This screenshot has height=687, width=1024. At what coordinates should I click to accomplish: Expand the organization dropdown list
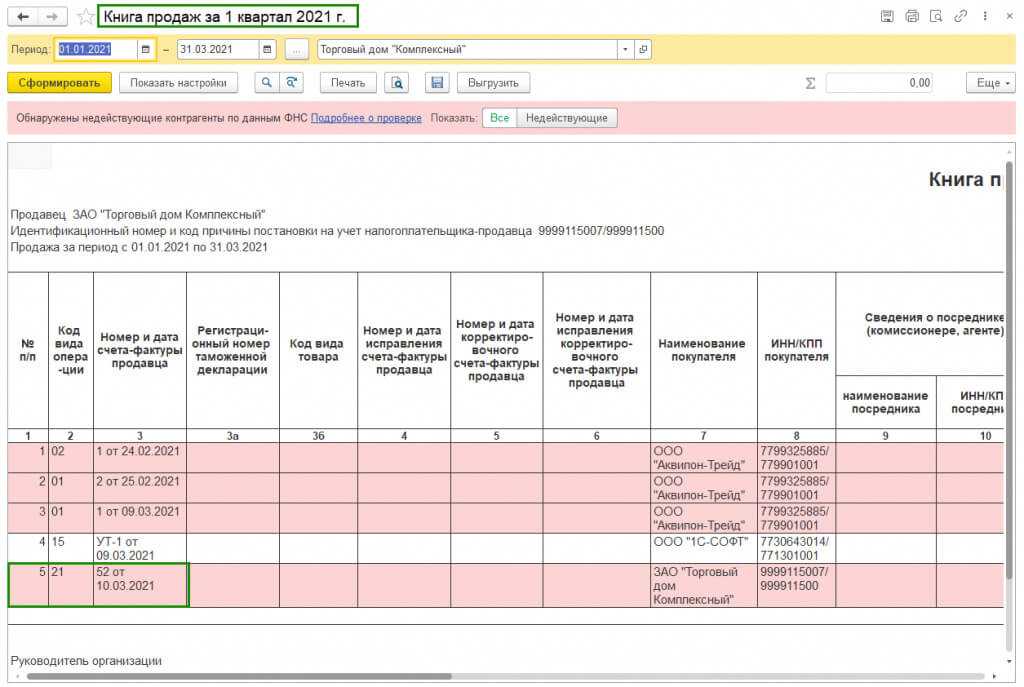[x=626, y=50]
